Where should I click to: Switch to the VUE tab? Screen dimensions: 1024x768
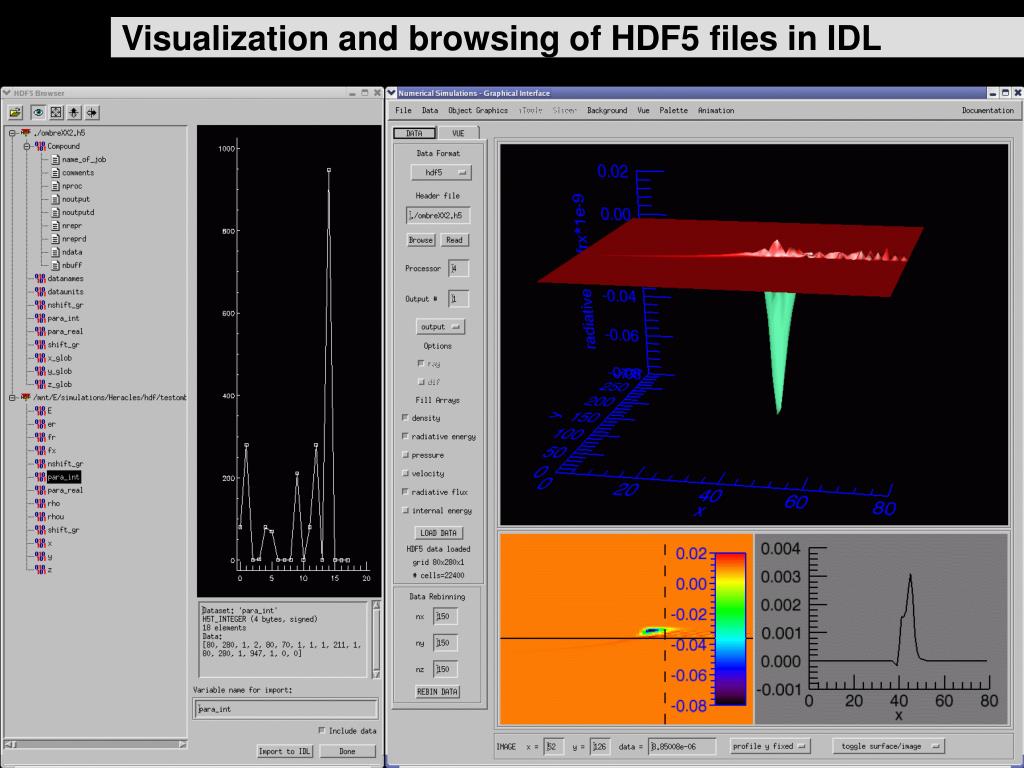point(458,132)
